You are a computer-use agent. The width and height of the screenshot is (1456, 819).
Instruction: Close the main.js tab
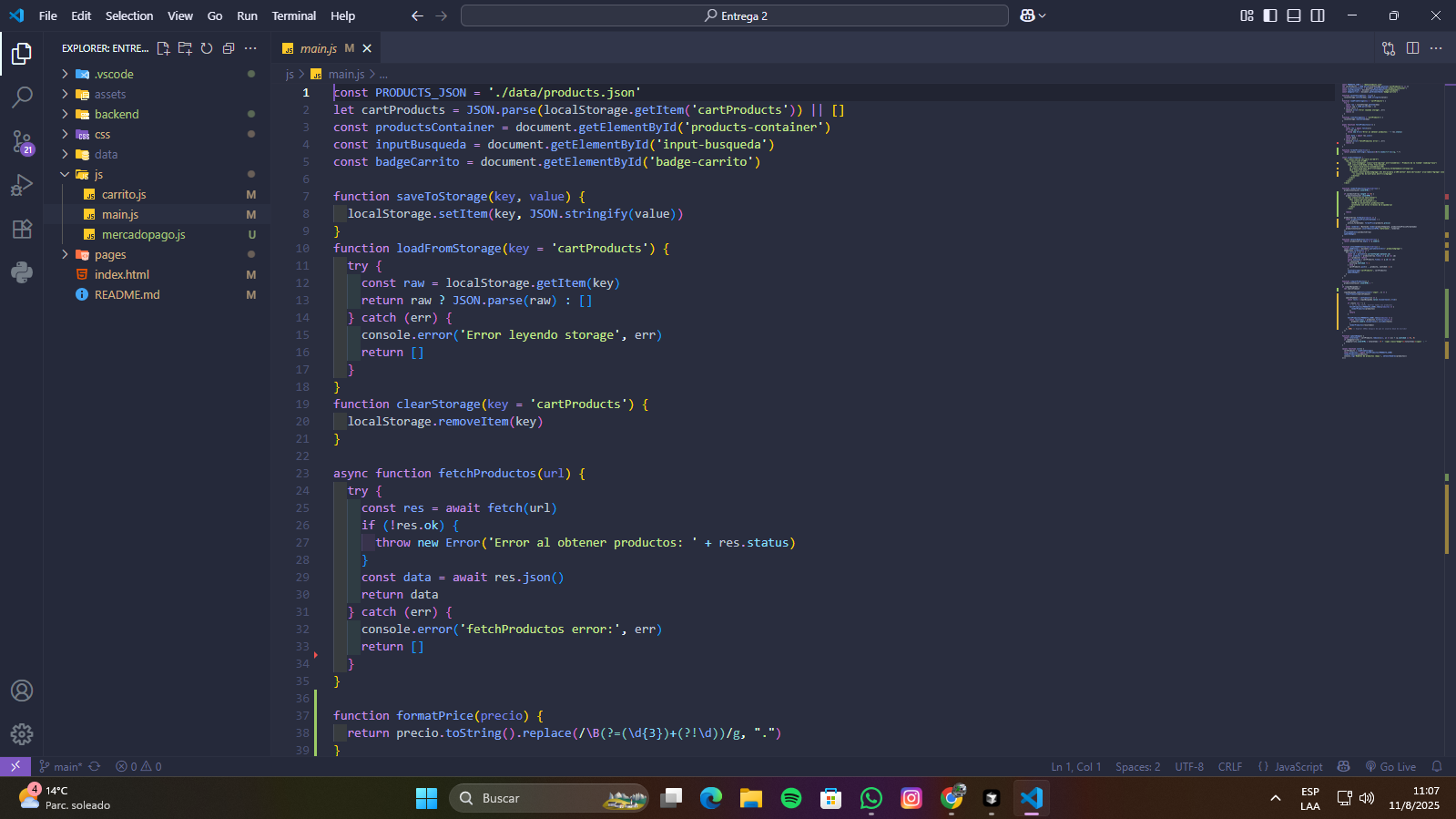pyautogui.click(x=367, y=48)
